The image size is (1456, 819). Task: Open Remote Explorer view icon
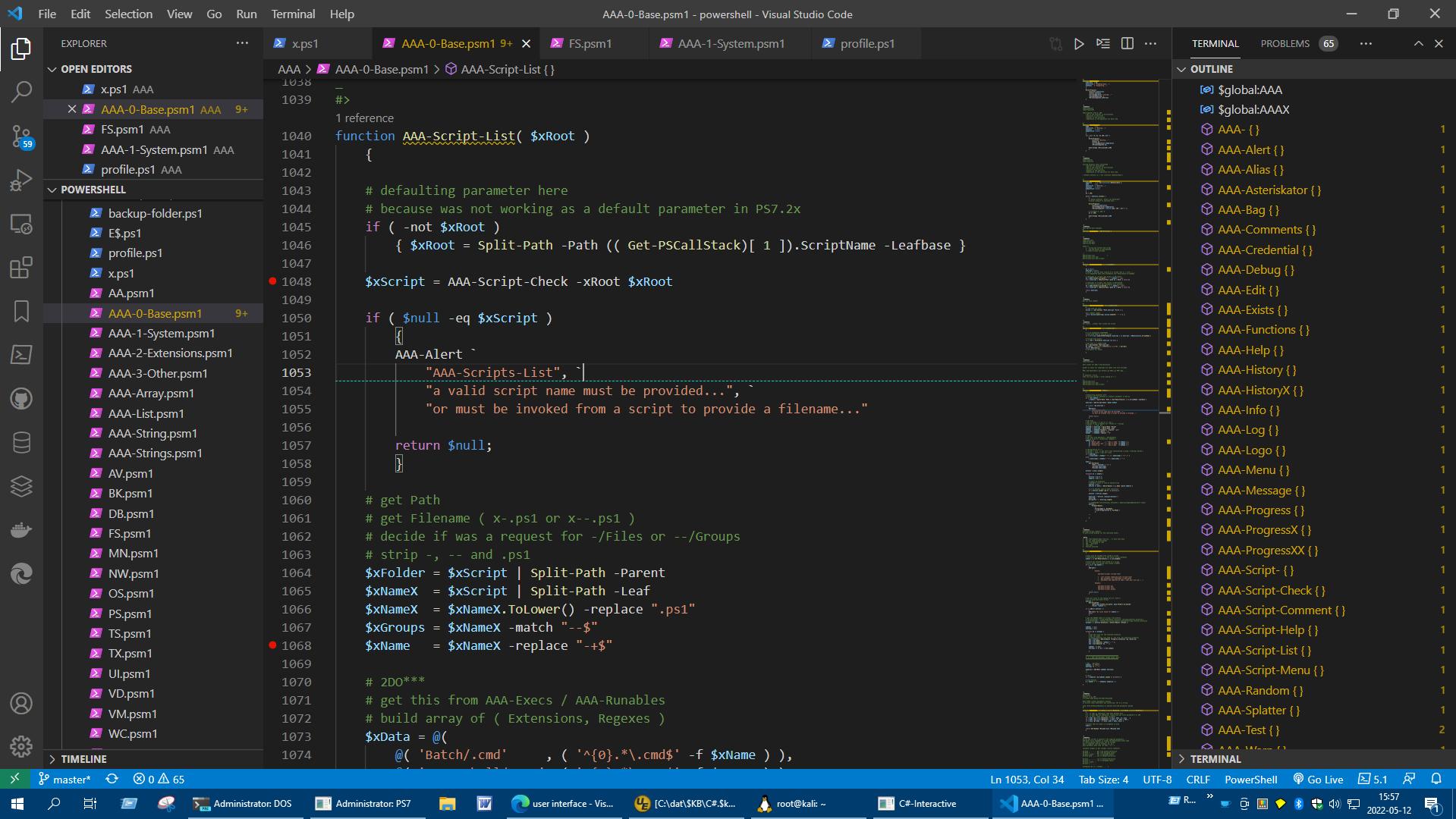point(21,224)
